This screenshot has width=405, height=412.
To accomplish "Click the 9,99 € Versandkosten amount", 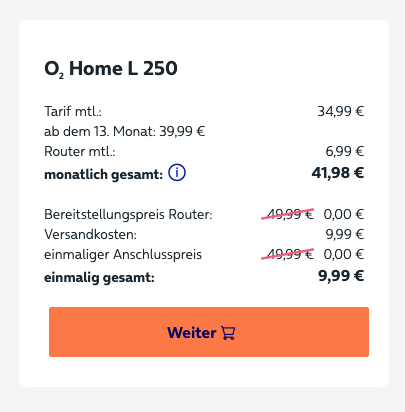I will (344, 234).
